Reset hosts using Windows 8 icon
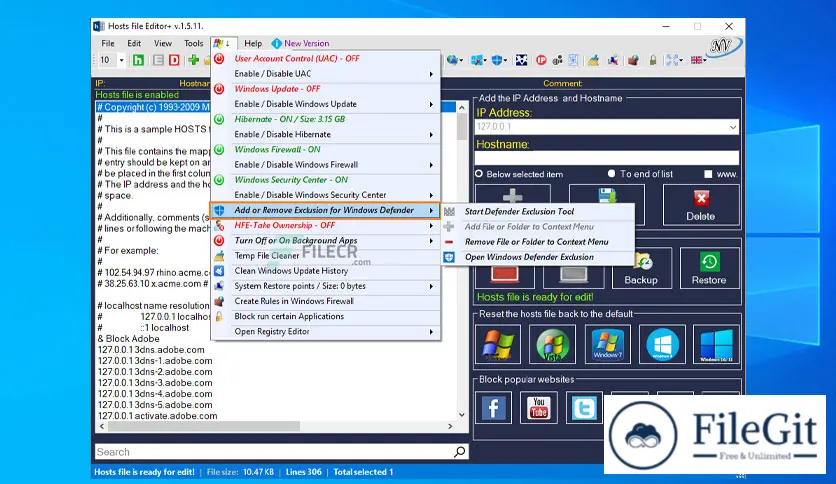This screenshot has width=836, height=484. coord(662,344)
